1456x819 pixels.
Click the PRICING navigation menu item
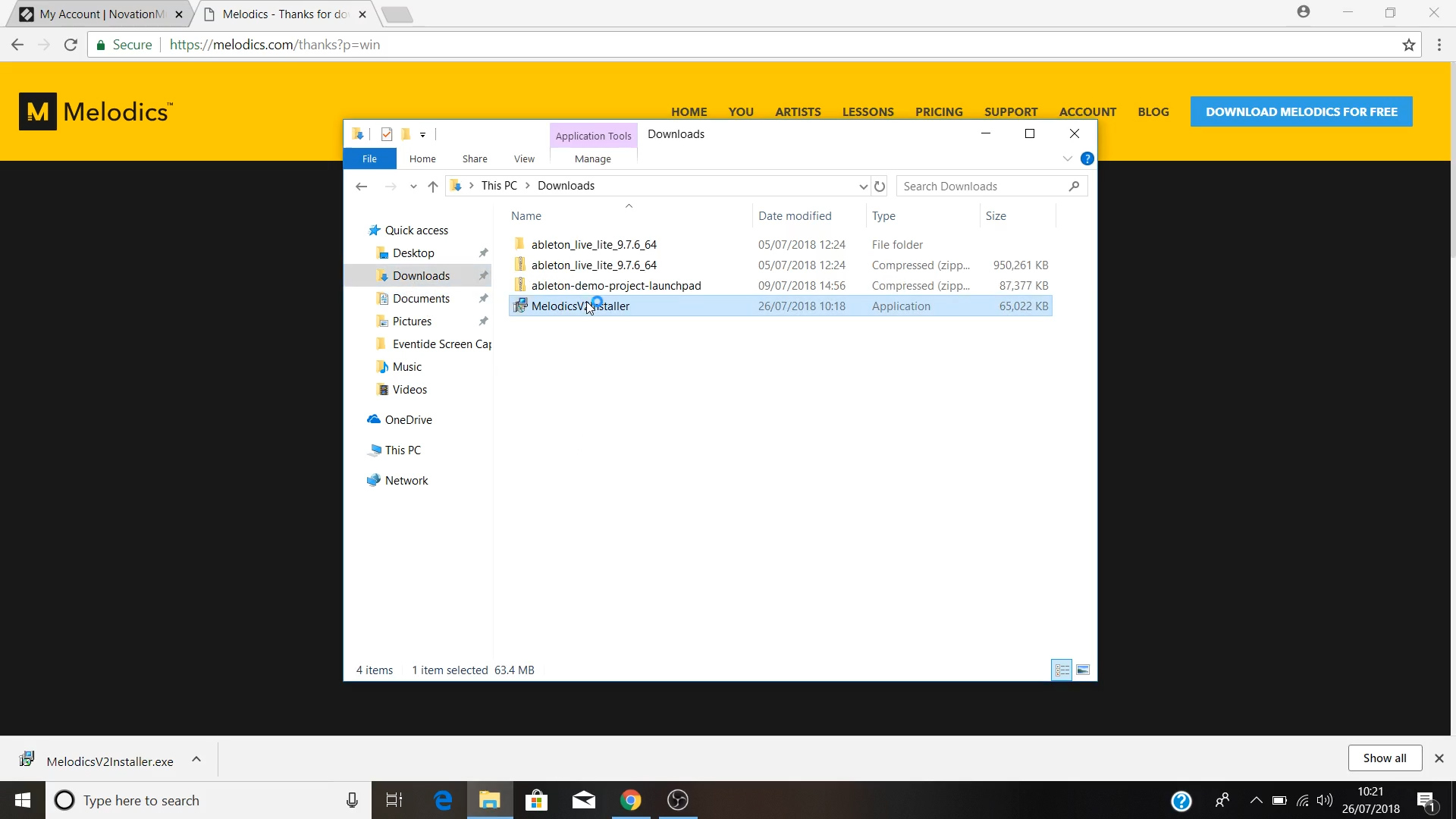938,111
